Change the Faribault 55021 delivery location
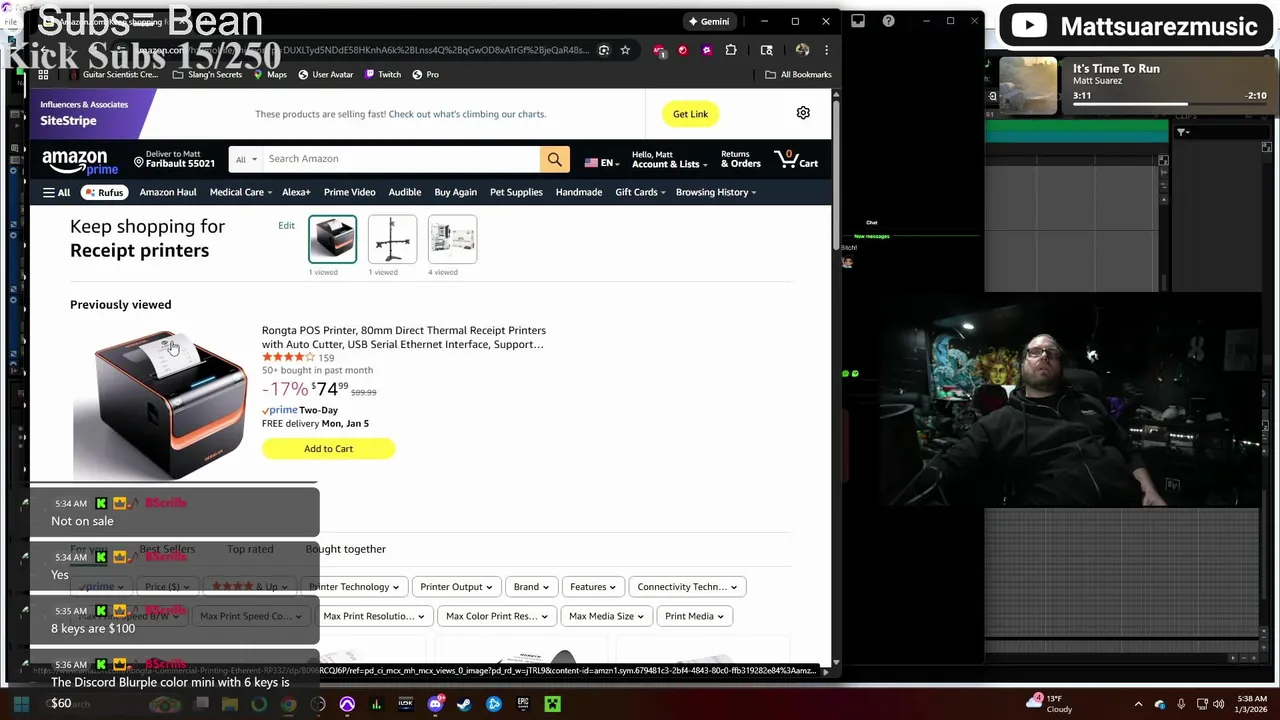1280x720 pixels. (x=175, y=159)
